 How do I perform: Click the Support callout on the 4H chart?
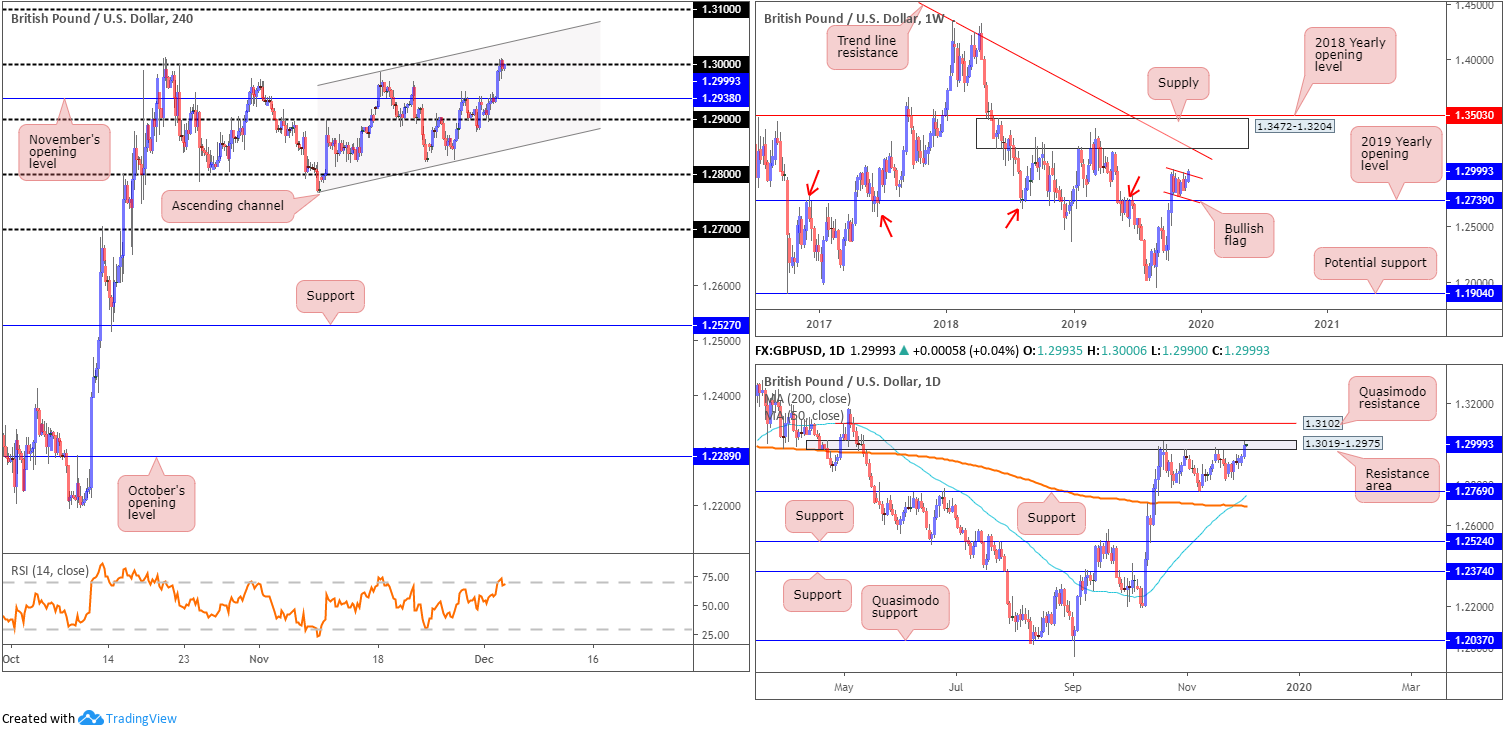[330, 296]
